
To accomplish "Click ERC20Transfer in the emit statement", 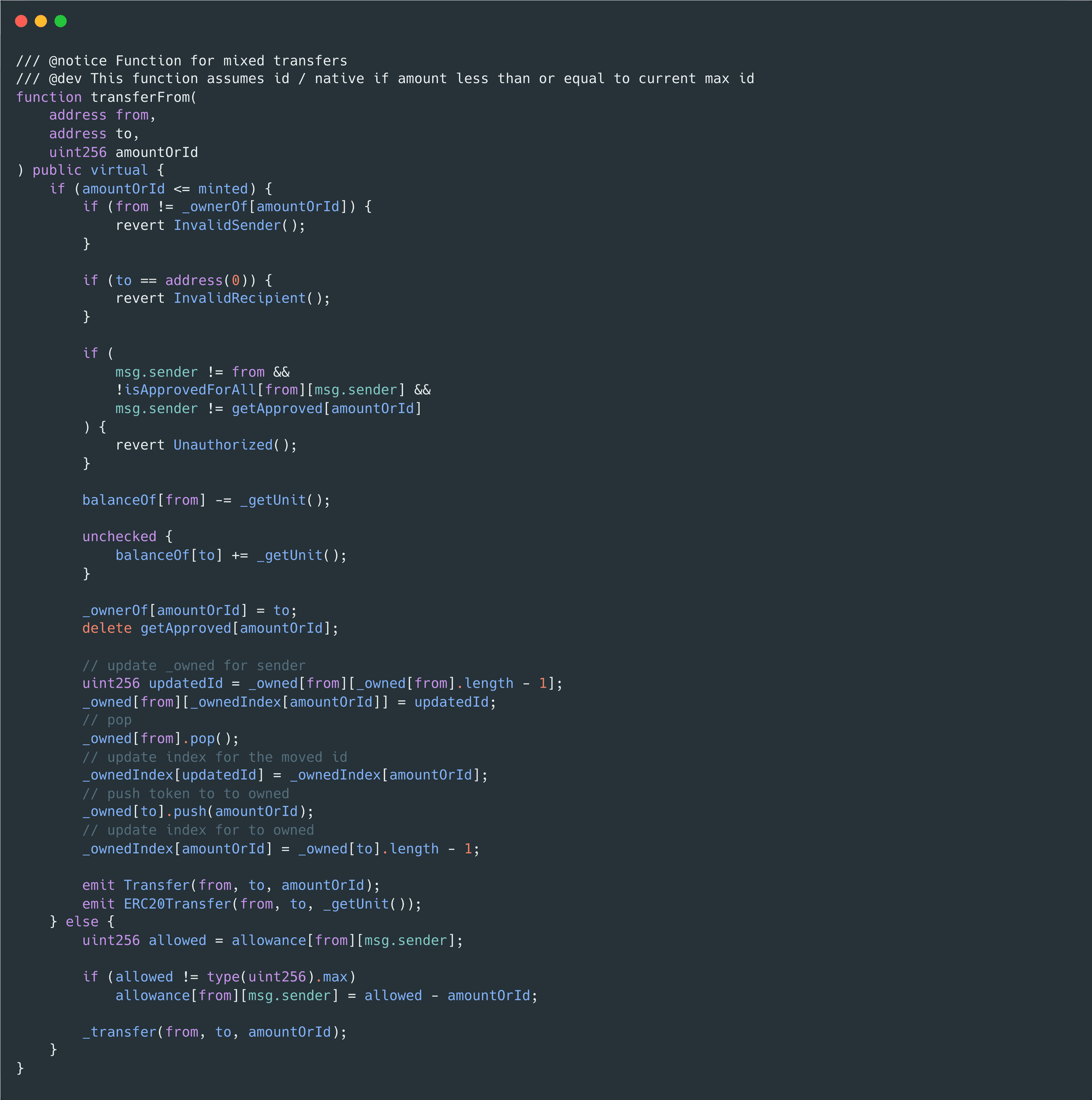I will click(x=177, y=904).
